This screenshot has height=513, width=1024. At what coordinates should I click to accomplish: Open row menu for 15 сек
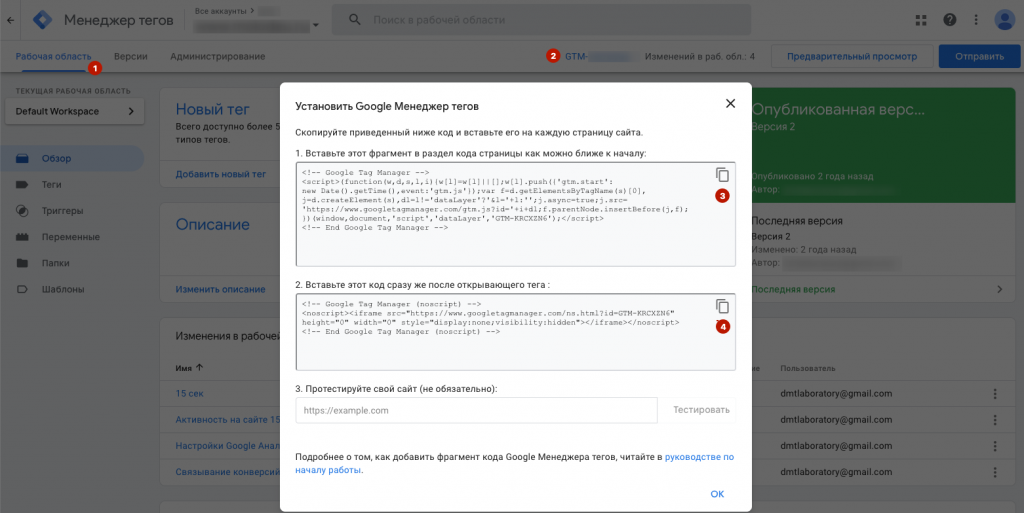pyautogui.click(x=995, y=394)
